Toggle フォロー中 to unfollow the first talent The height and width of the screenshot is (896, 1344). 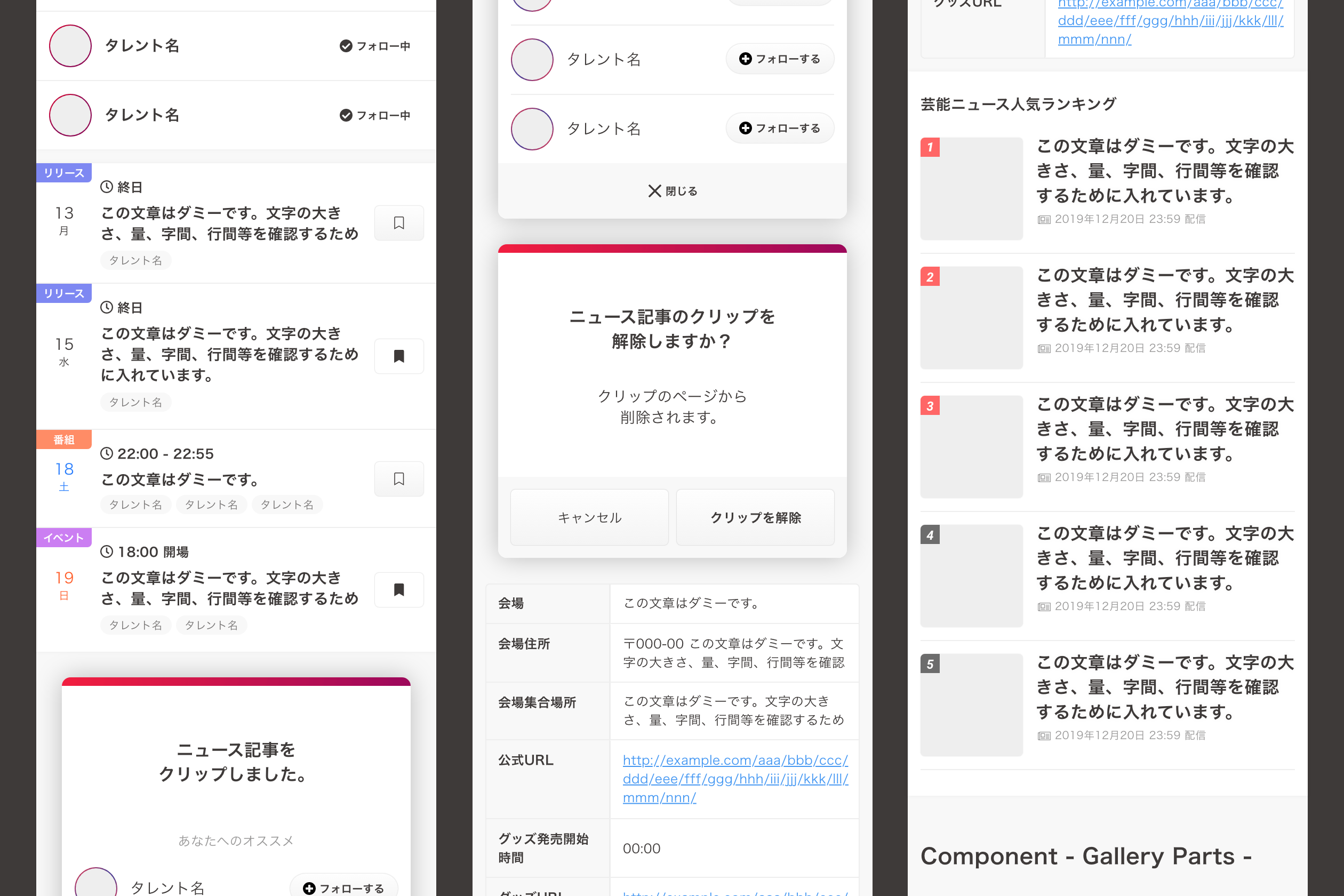(x=375, y=46)
